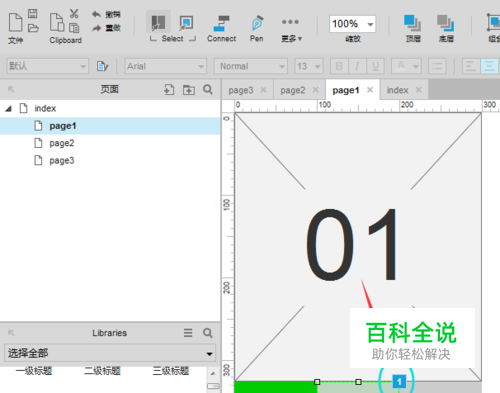Click the green rectangle on canvas
The width and height of the screenshot is (500, 393).
pos(276,387)
